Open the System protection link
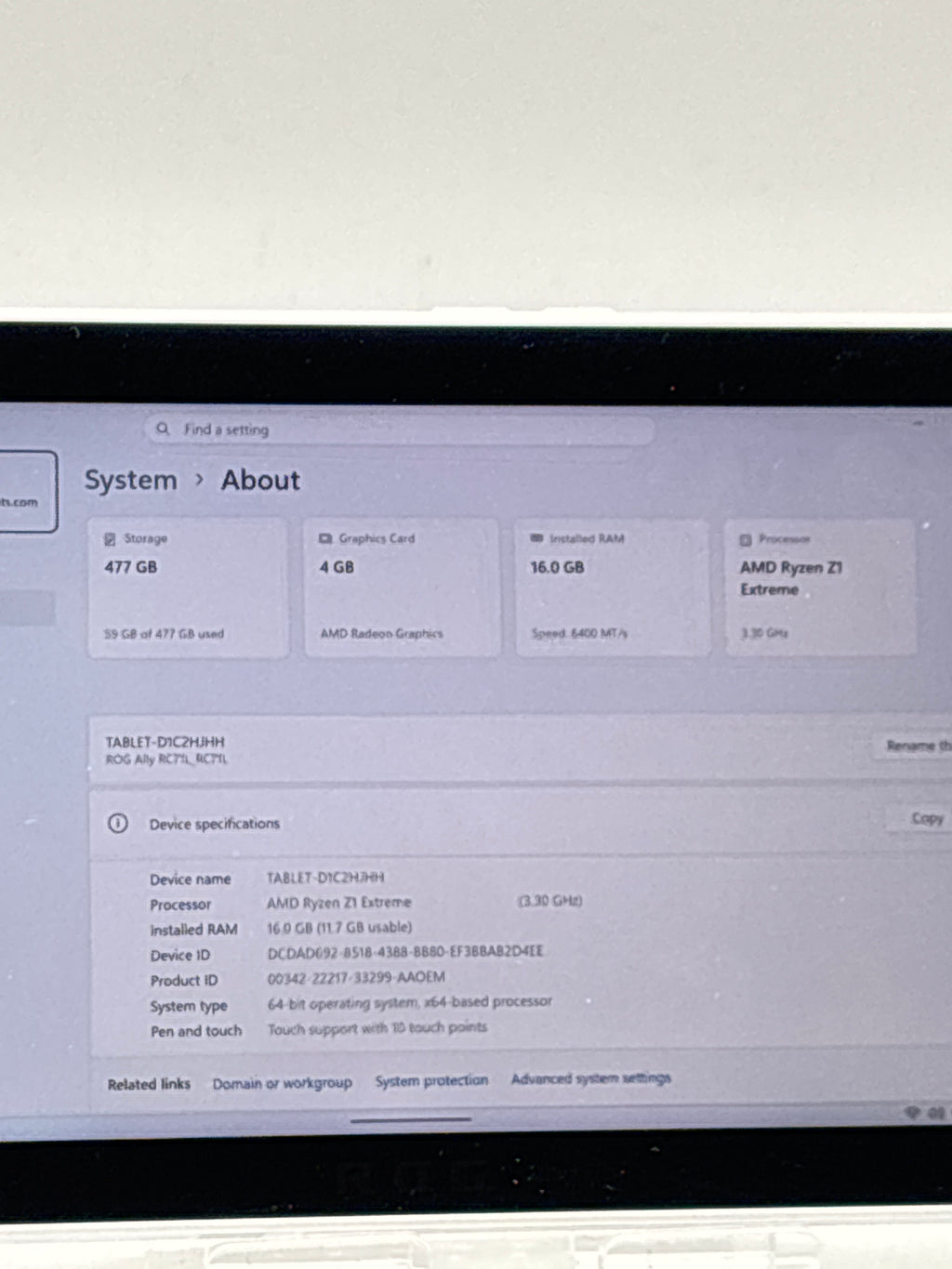 [431, 1080]
